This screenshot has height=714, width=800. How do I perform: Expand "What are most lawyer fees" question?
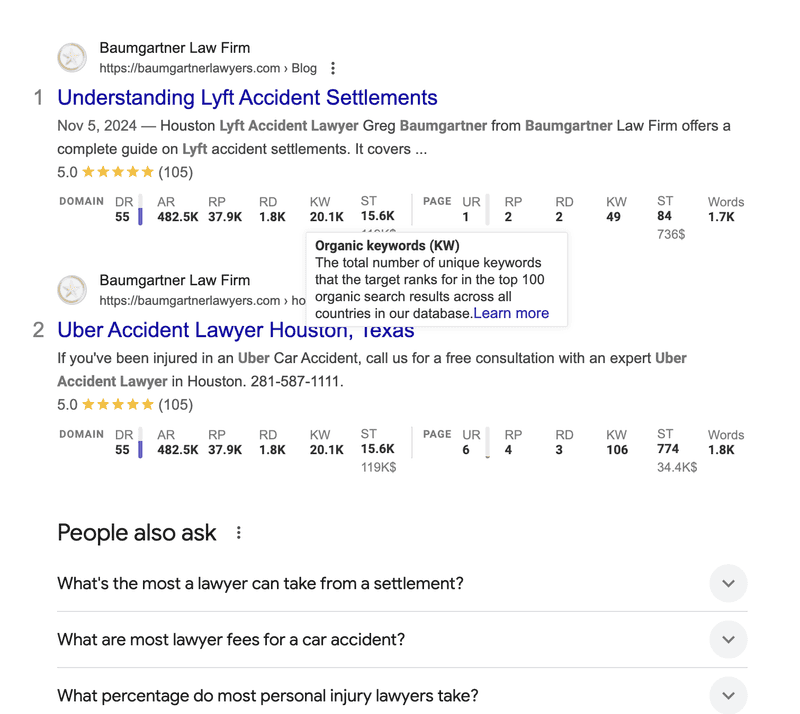[x=728, y=639]
